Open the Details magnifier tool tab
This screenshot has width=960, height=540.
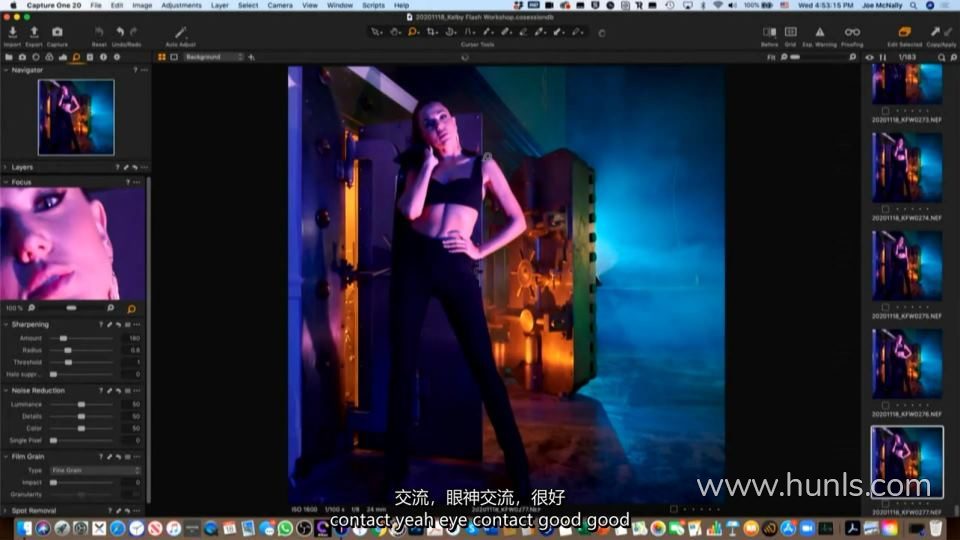coord(76,57)
